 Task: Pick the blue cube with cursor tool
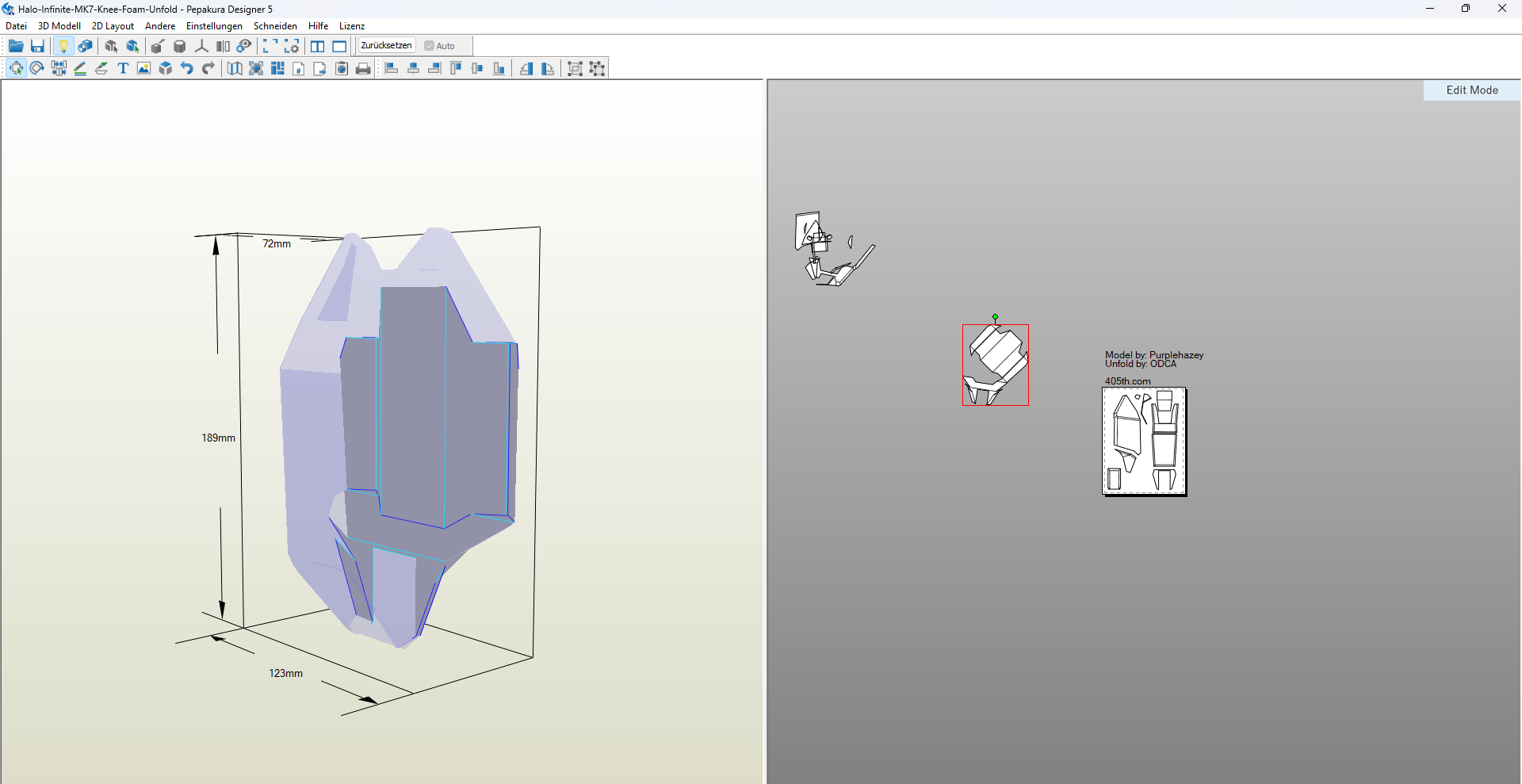(132, 46)
